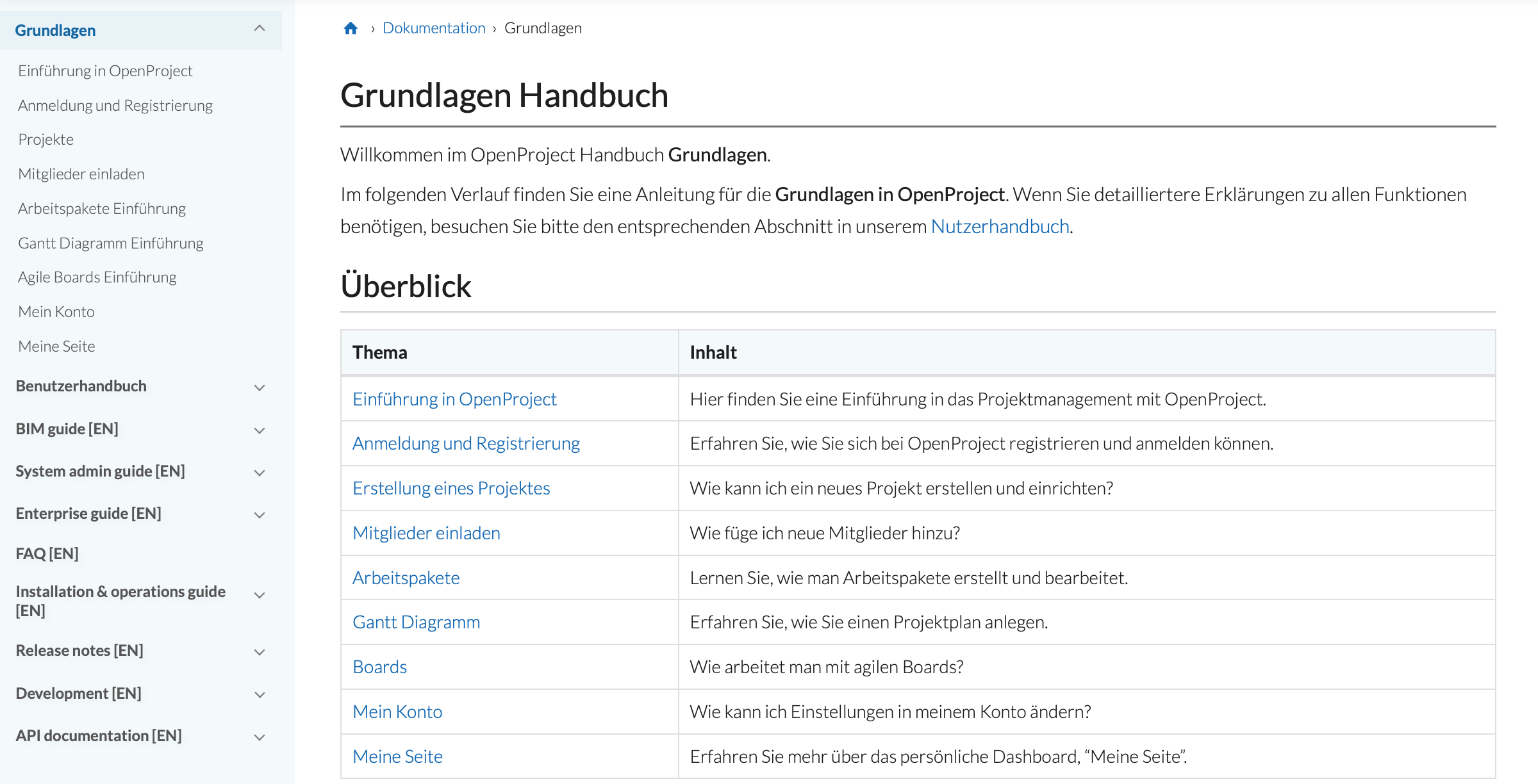This screenshot has width=1538, height=784.
Task: Expand BIM guide [EN] chevron
Action: [x=260, y=430]
